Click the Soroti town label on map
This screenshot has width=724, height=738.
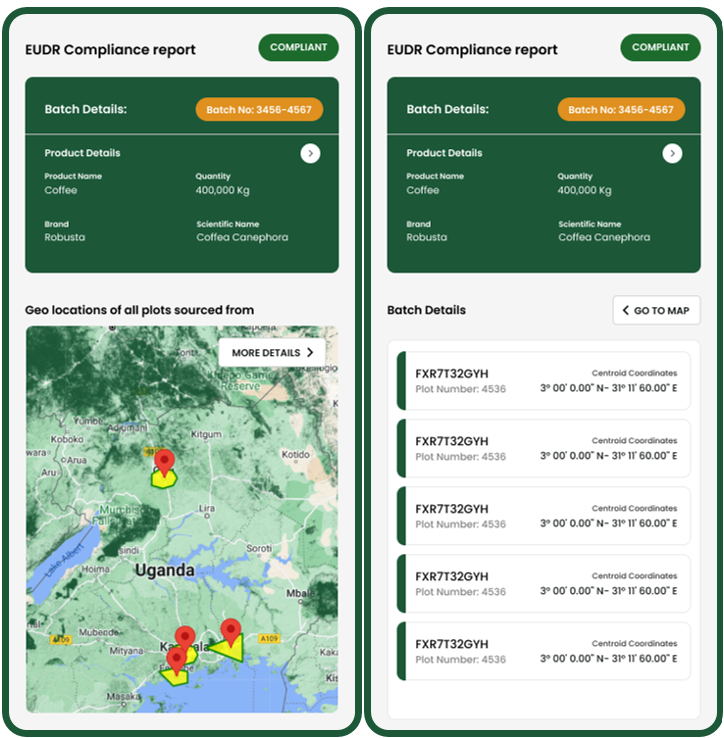coord(259,548)
